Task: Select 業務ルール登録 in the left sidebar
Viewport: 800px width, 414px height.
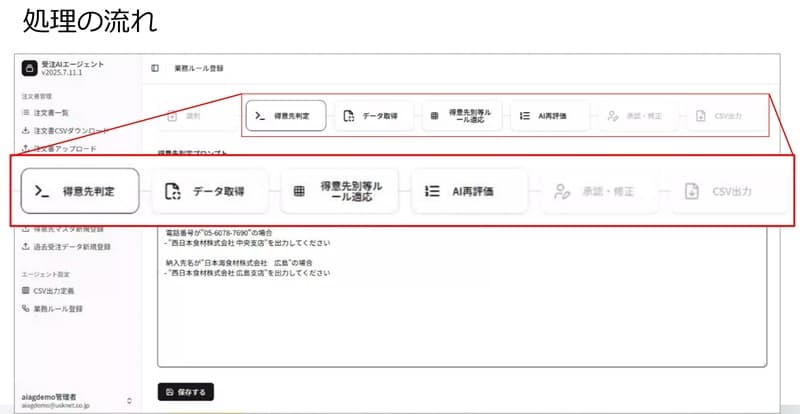Action: tap(57, 308)
